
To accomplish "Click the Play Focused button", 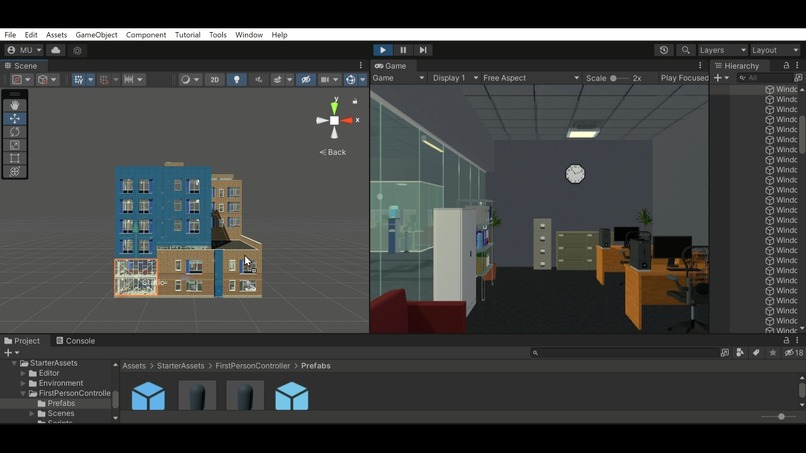I will (684, 78).
